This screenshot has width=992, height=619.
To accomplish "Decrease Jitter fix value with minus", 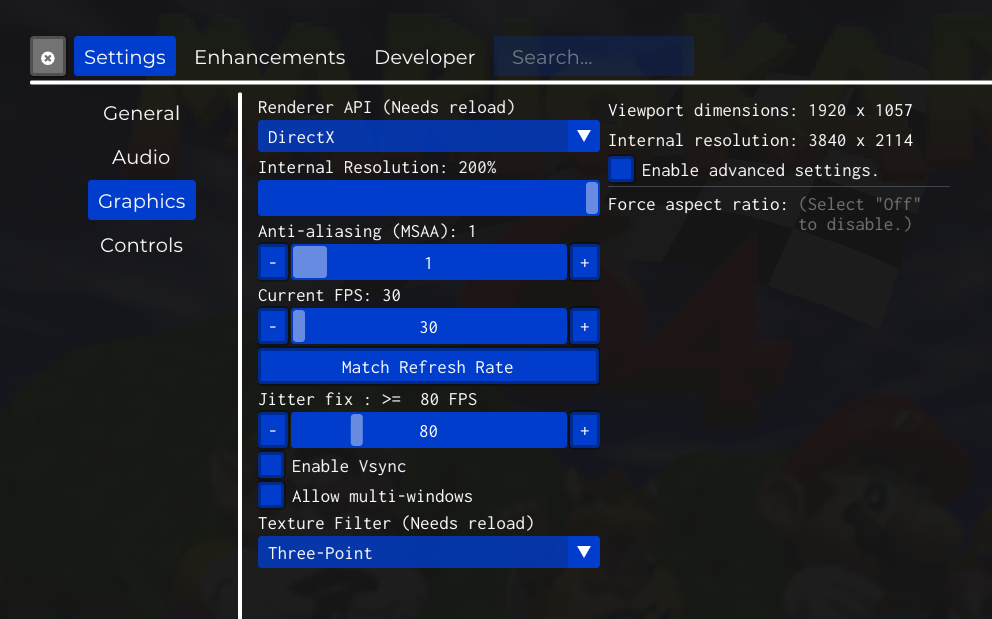I will tap(273, 430).
